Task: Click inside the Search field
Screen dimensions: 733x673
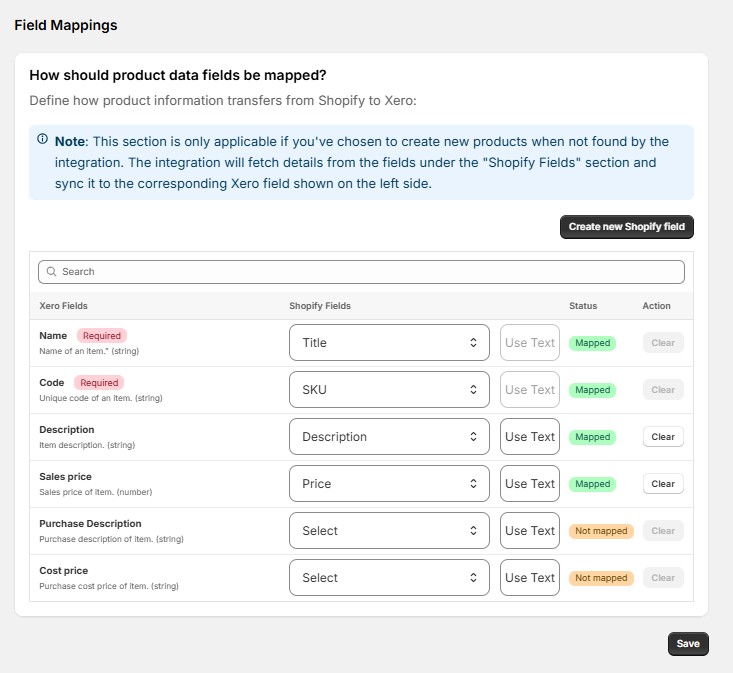Action: [x=361, y=272]
